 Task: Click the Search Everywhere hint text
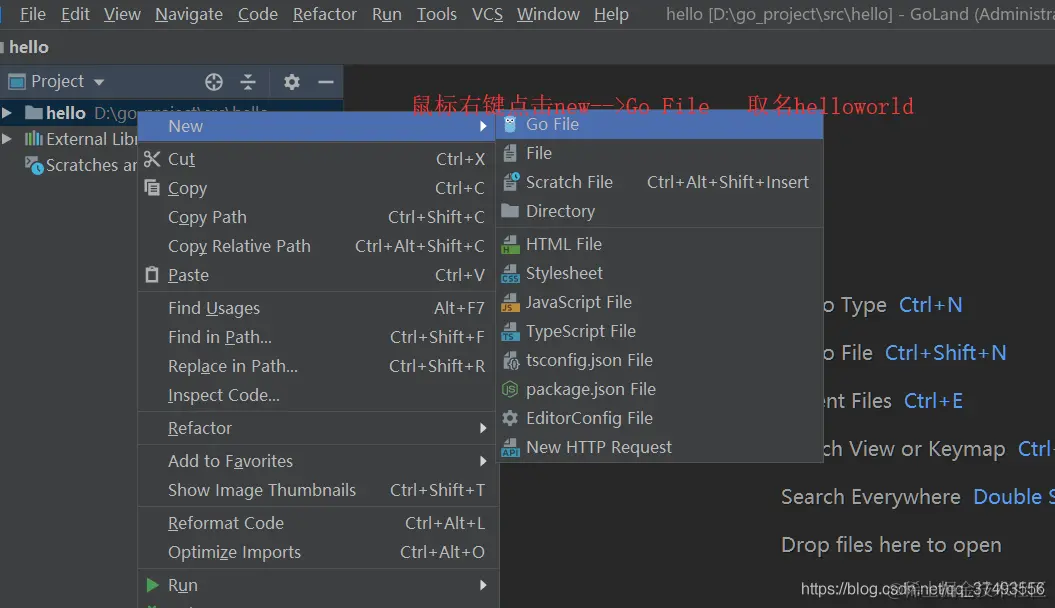tap(871, 497)
